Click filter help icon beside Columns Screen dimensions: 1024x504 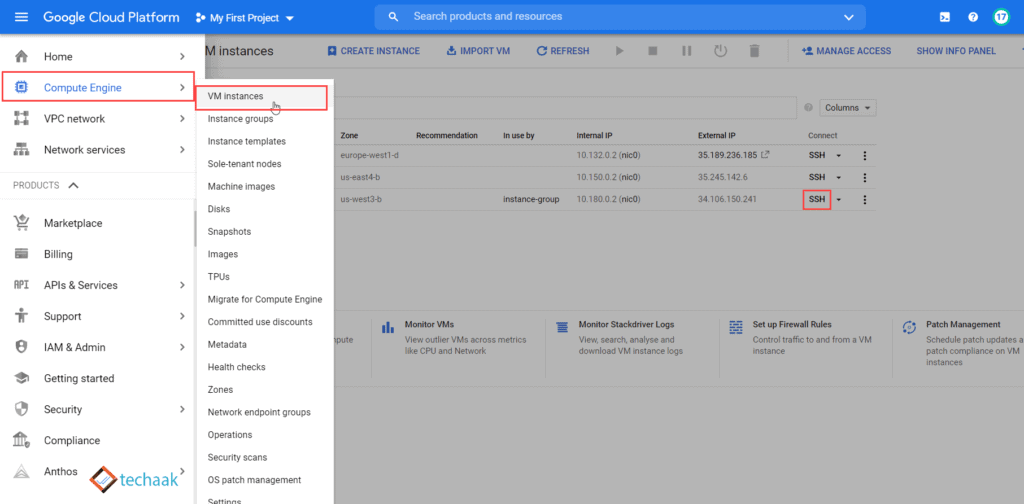pos(808,108)
